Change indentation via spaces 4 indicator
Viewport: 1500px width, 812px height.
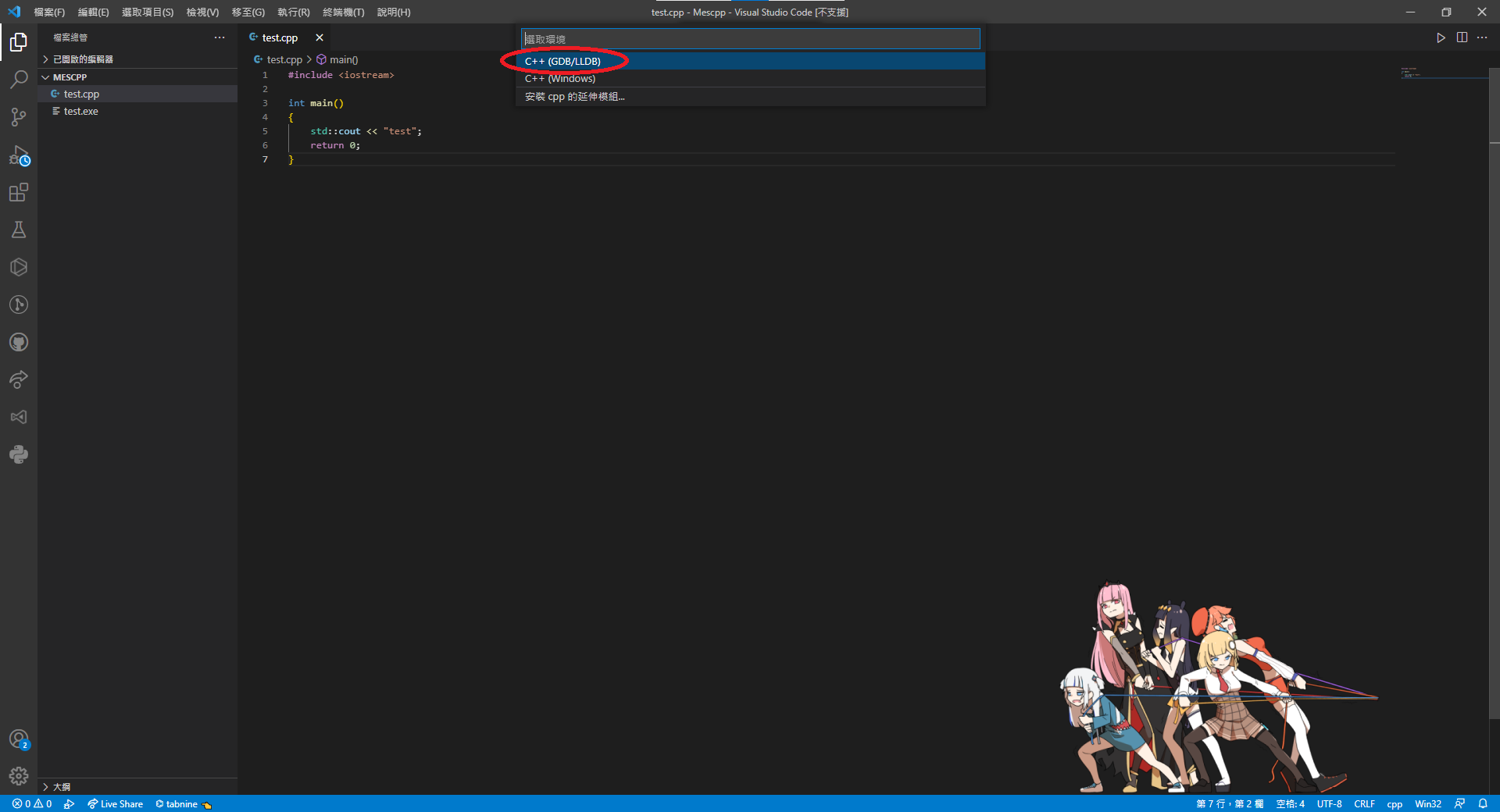pos(1290,803)
